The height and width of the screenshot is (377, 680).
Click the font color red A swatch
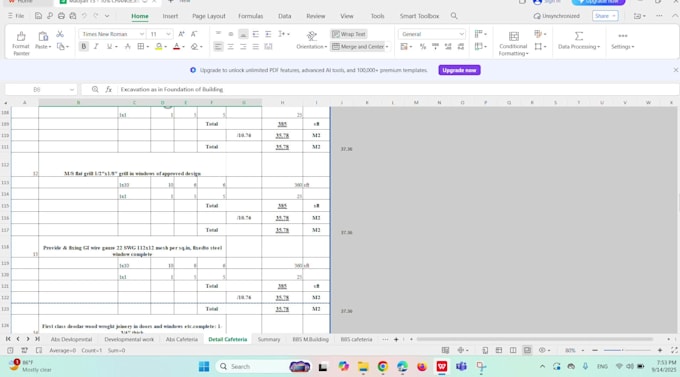(x=176, y=46)
